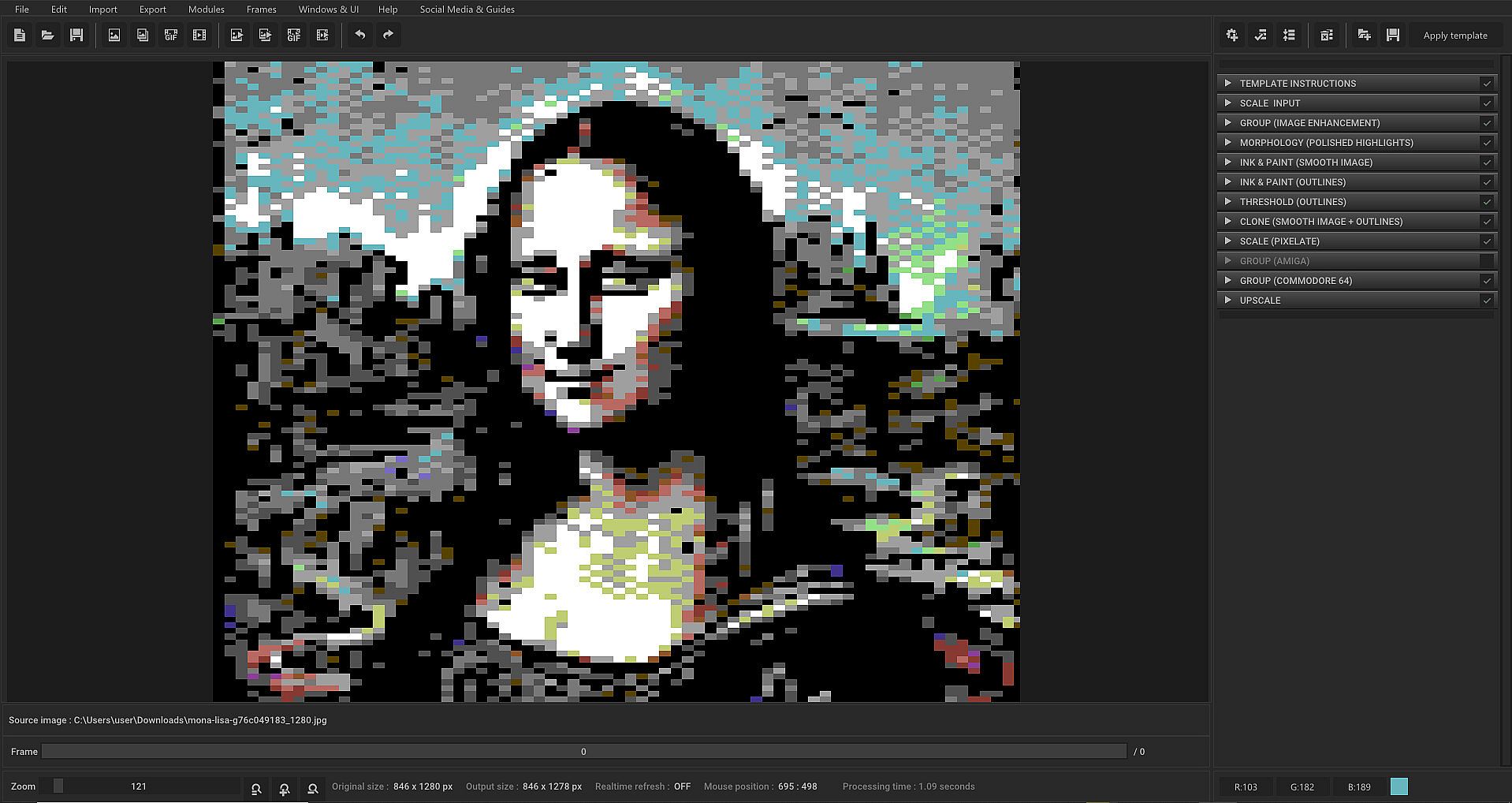Expand GROUP (COMMODORE 64) section
This screenshot has width=1512, height=803.
pyautogui.click(x=1227, y=281)
